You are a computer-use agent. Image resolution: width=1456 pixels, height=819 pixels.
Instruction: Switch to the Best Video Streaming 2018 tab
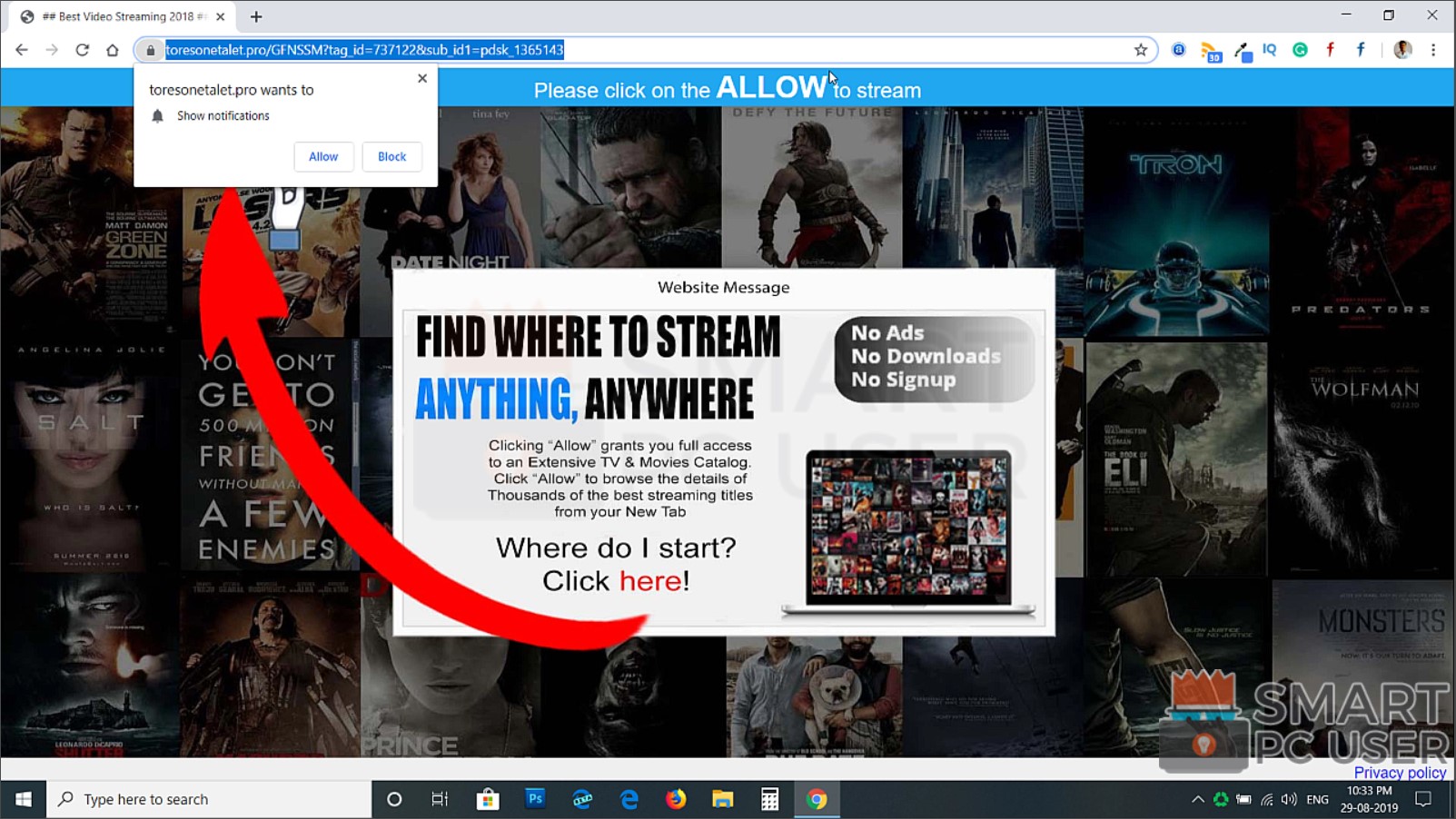(x=118, y=15)
